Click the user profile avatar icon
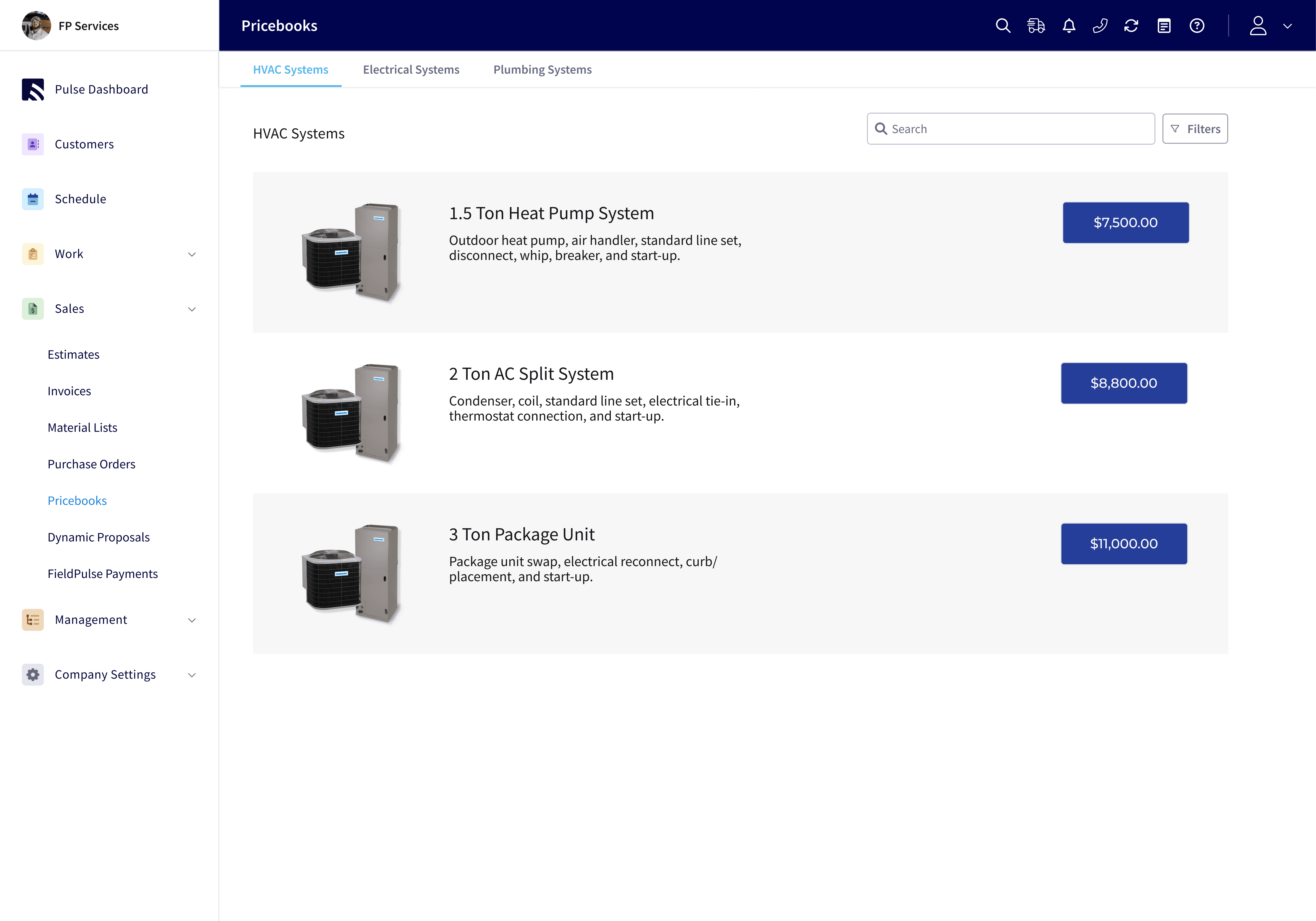Viewport: 1316px width, 921px height. pyautogui.click(x=1257, y=26)
